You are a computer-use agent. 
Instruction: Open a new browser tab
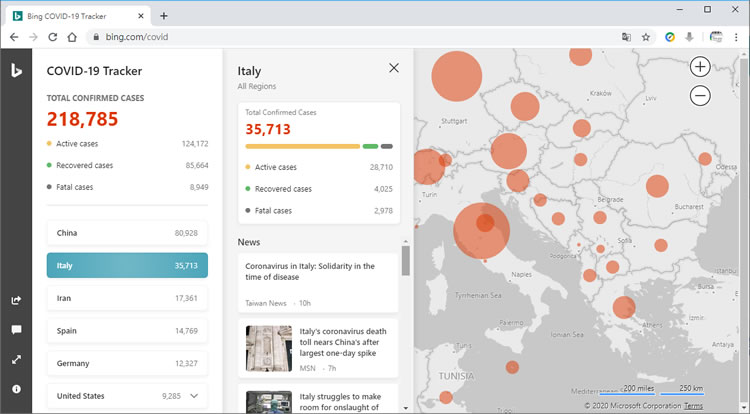(164, 16)
